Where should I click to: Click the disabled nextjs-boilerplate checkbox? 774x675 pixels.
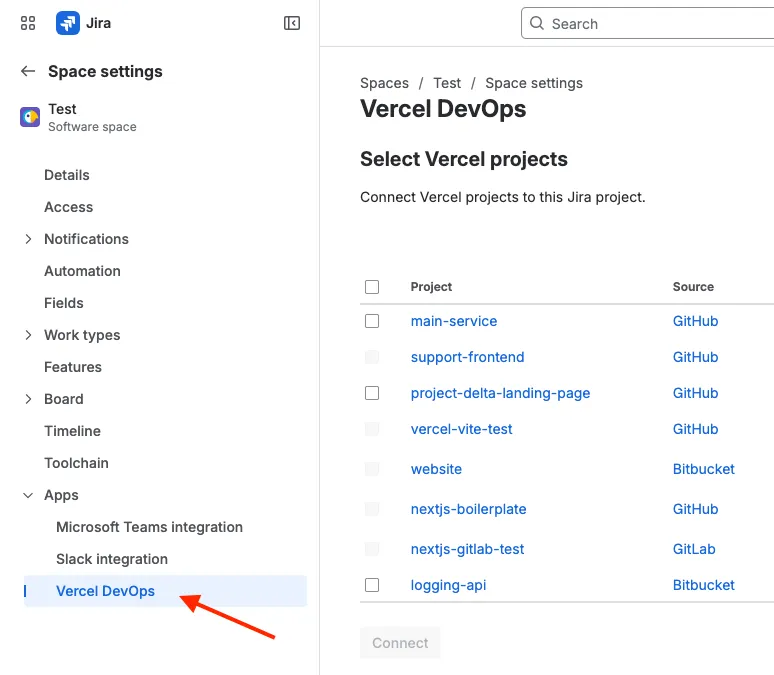click(x=372, y=509)
